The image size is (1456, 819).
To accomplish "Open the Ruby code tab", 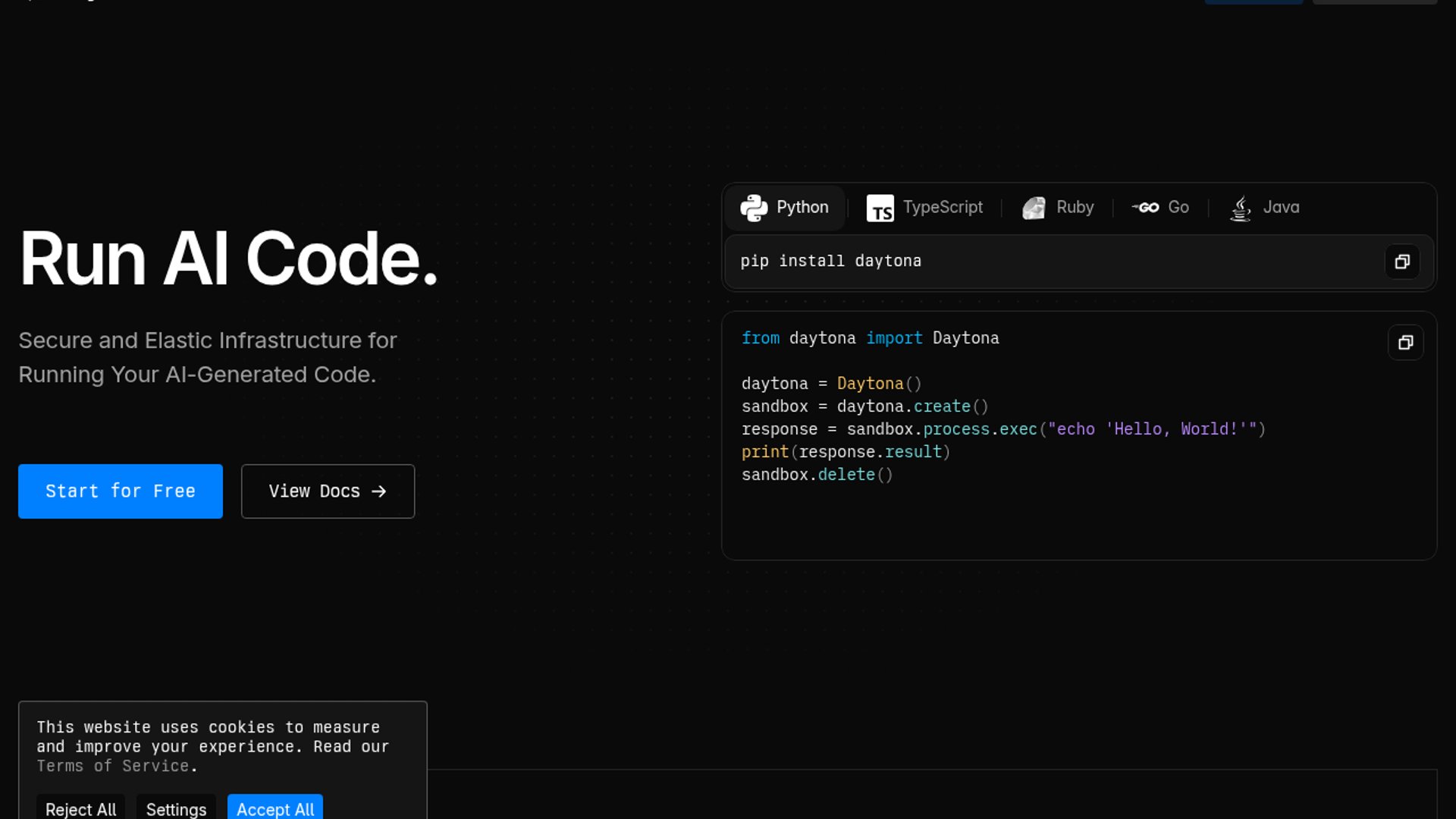I will (1058, 208).
